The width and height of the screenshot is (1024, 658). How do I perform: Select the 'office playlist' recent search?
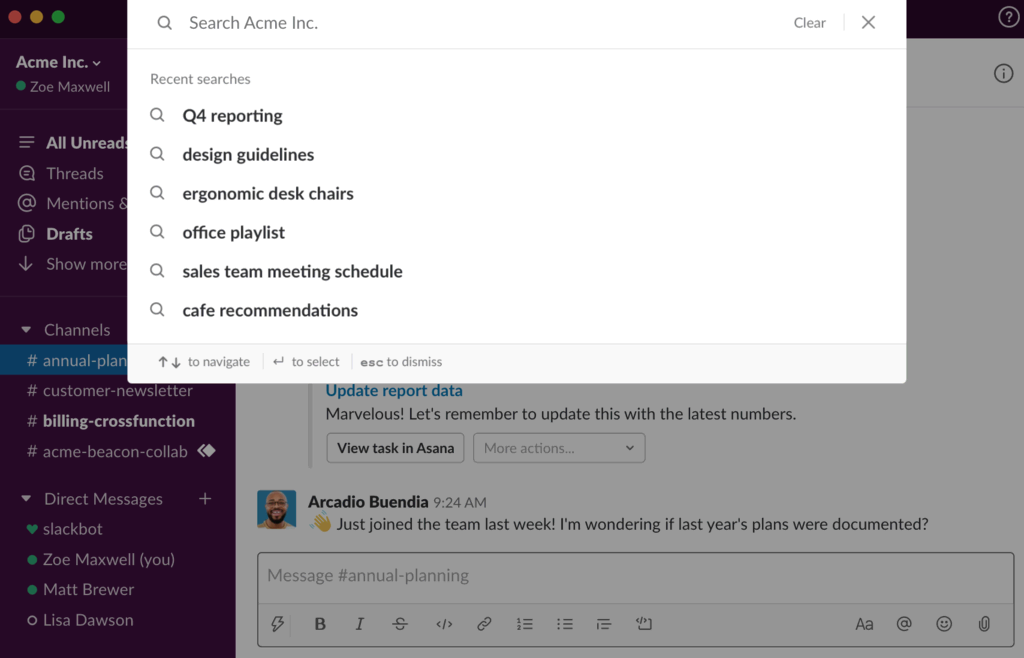pos(233,232)
